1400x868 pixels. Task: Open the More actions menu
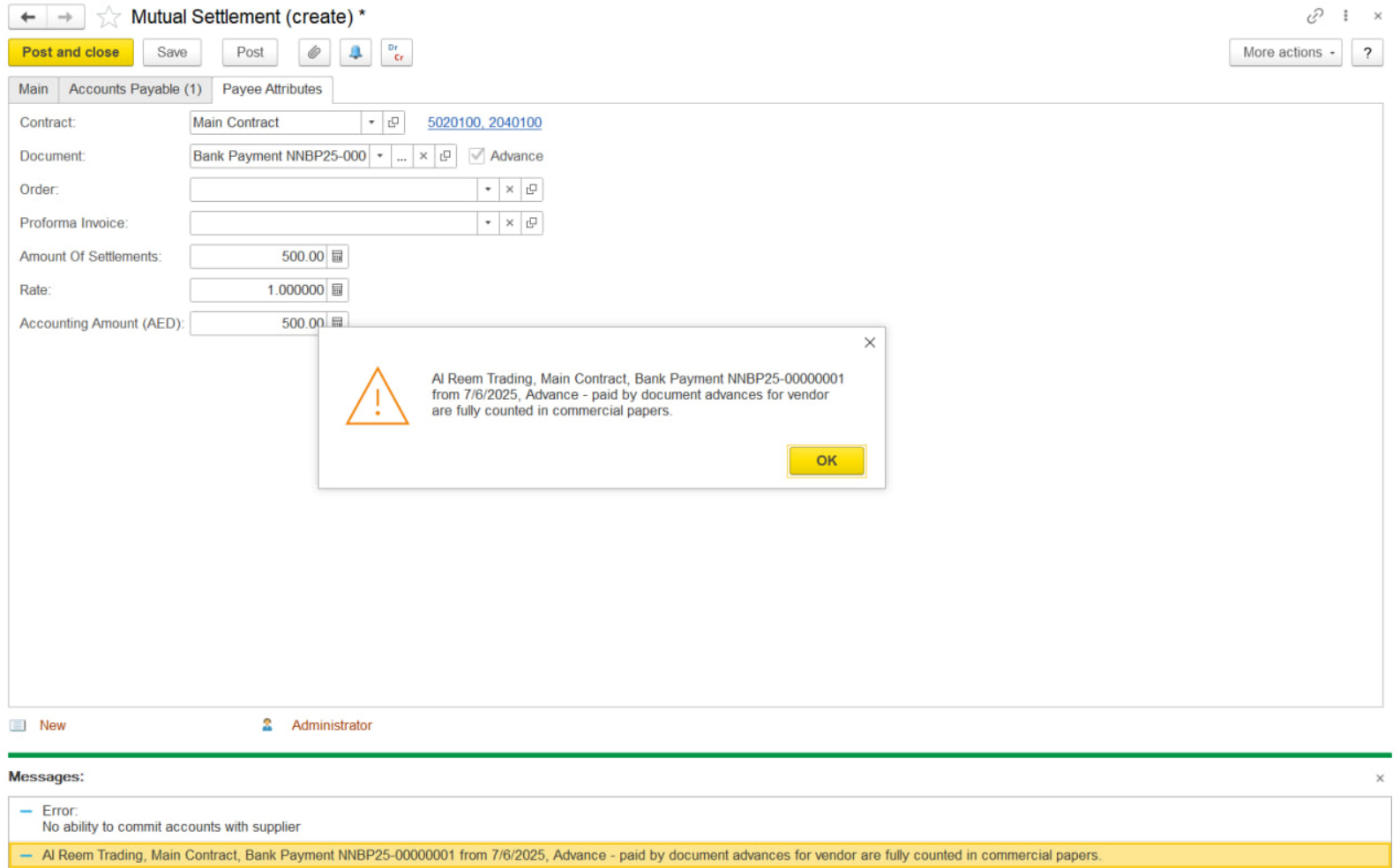(1284, 53)
